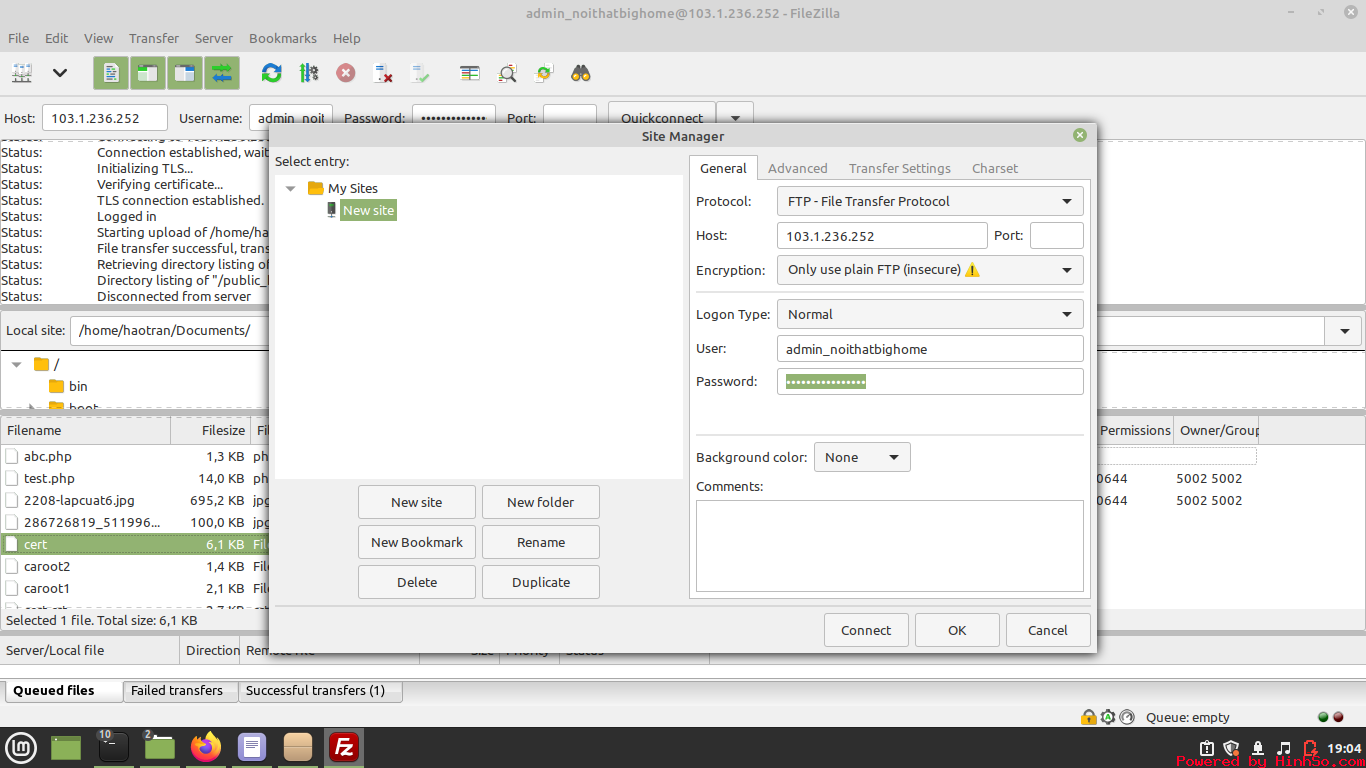
Task: Open the Edit menu
Action: point(56,38)
